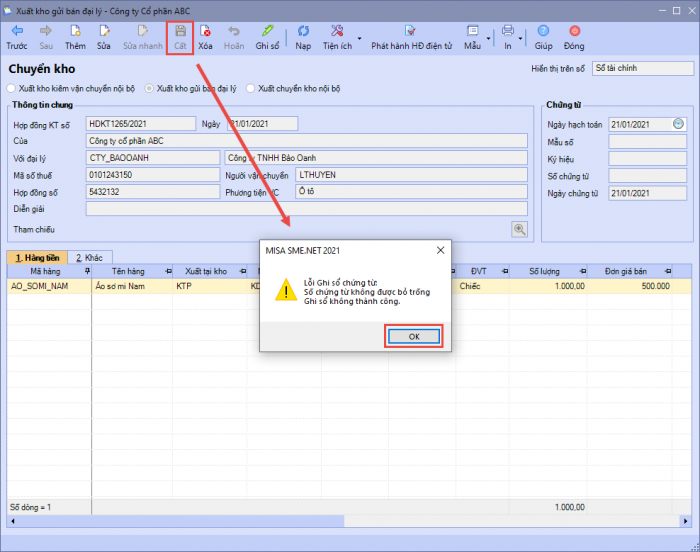Click the Số chứng từ input field

pyautogui.click(x=647, y=176)
